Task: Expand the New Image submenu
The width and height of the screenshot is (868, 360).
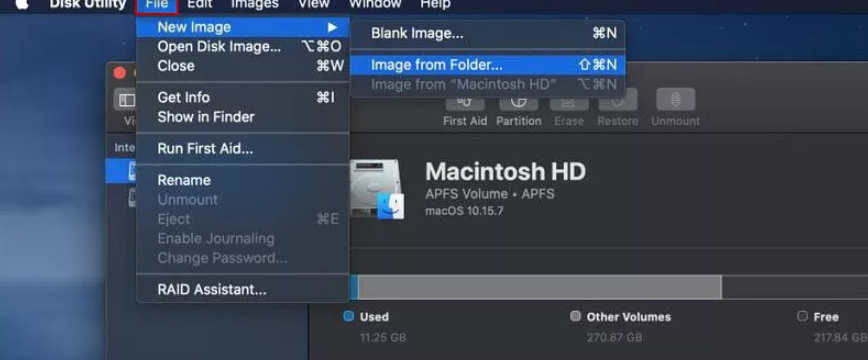Action: pos(243,27)
